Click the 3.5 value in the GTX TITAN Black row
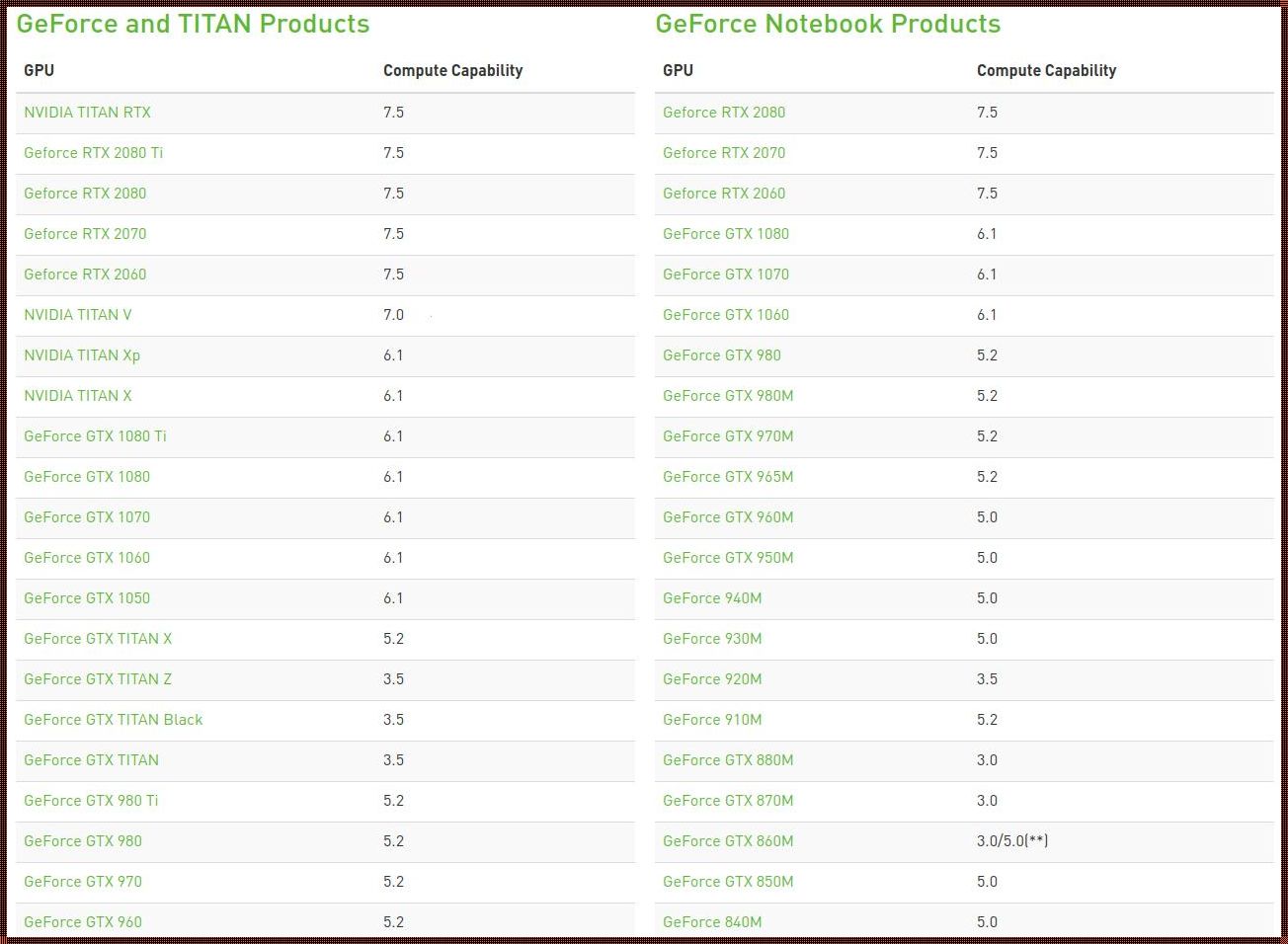Image resolution: width=1288 pixels, height=944 pixels. [x=393, y=720]
